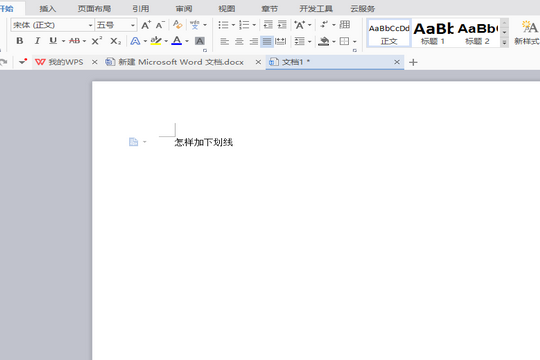Apply yellow highlight color
This screenshot has width=540, height=360.
point(156,41)
